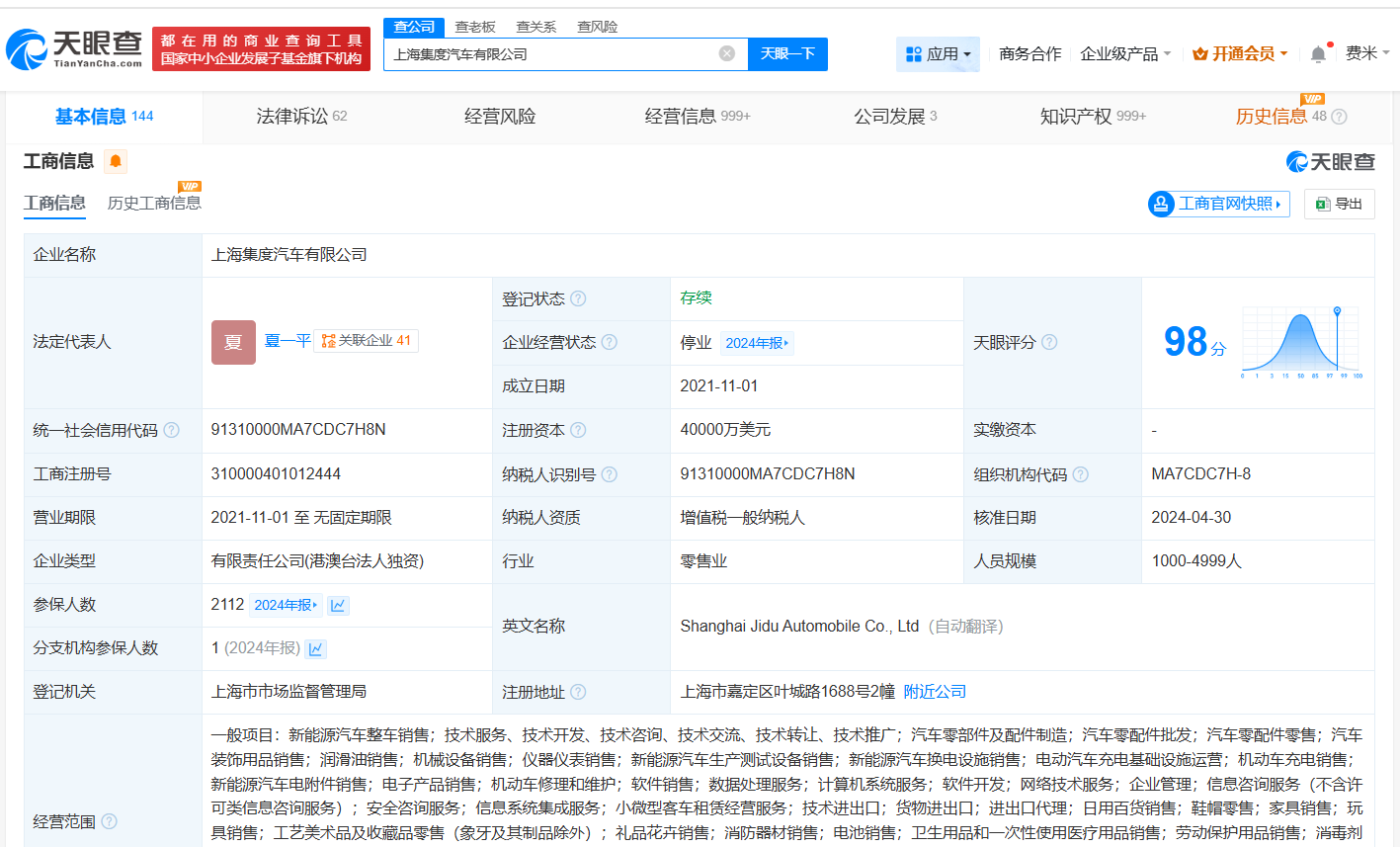Click the 天眼一下 search button

[x=787, y=54]
